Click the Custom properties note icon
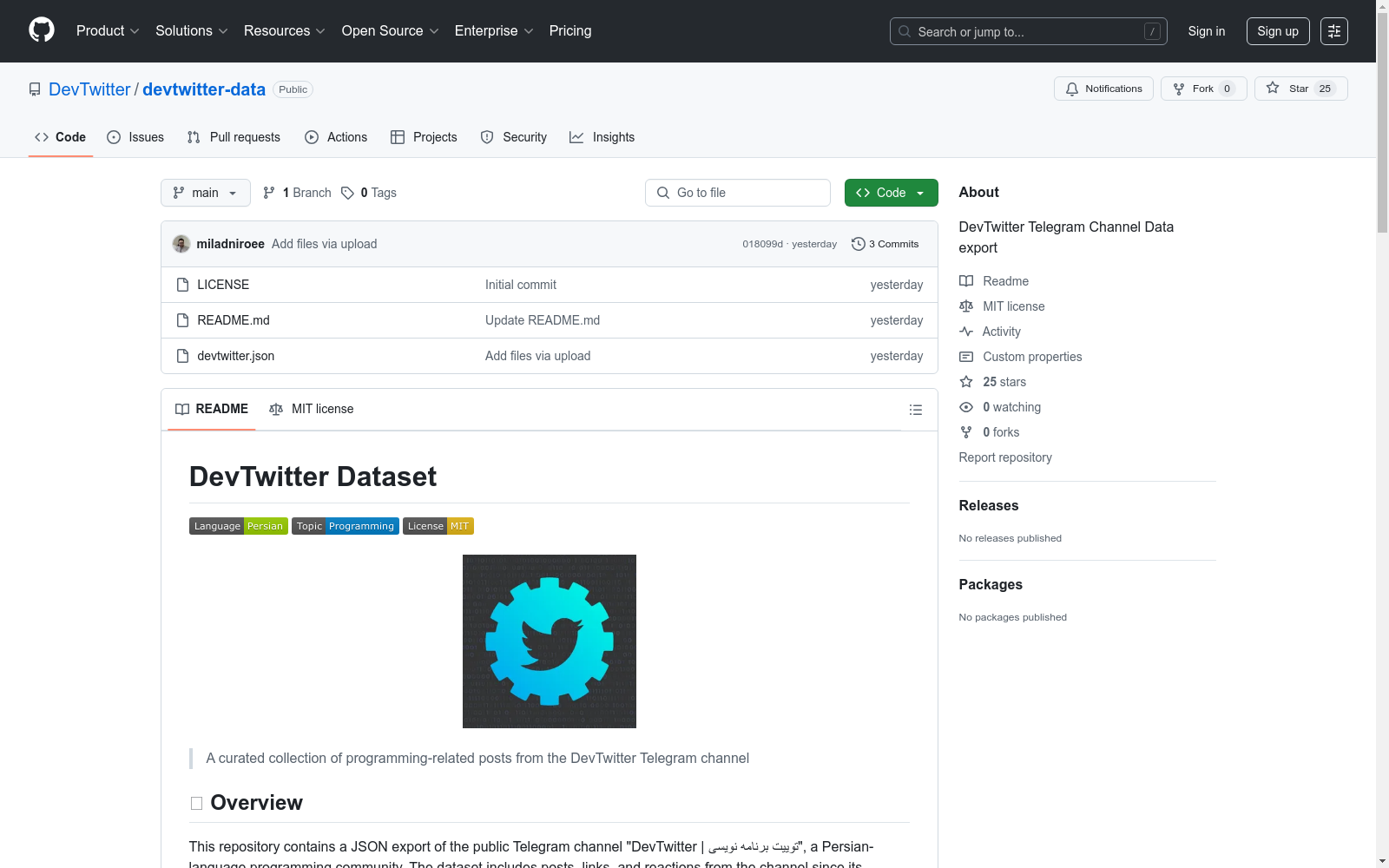1389x868 pixels. [966, 357]
